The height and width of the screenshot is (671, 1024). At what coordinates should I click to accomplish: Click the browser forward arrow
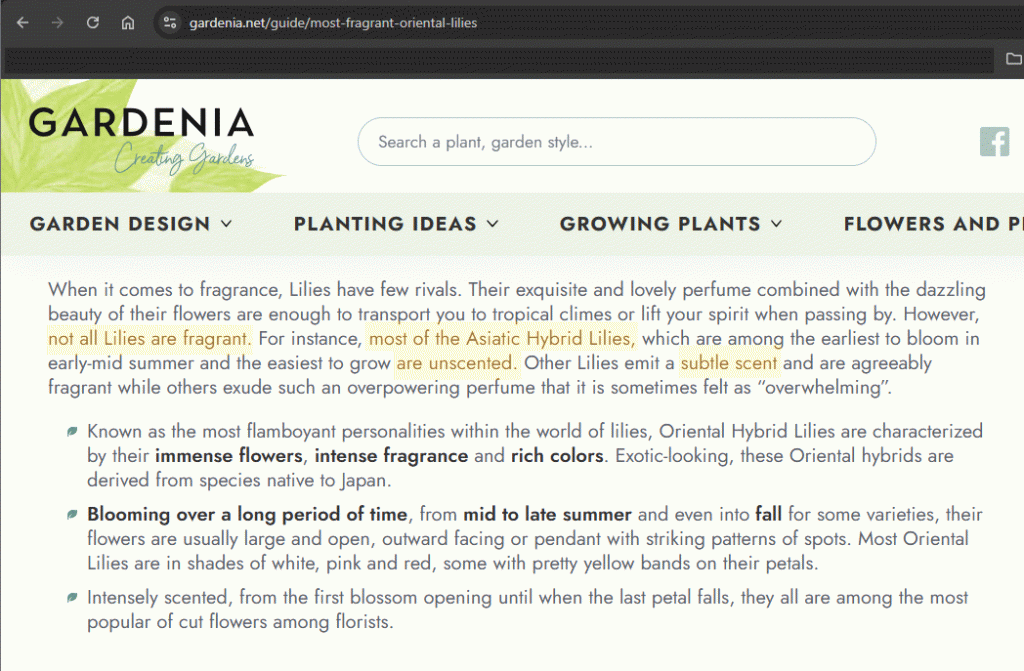click(x=57, y=22)
